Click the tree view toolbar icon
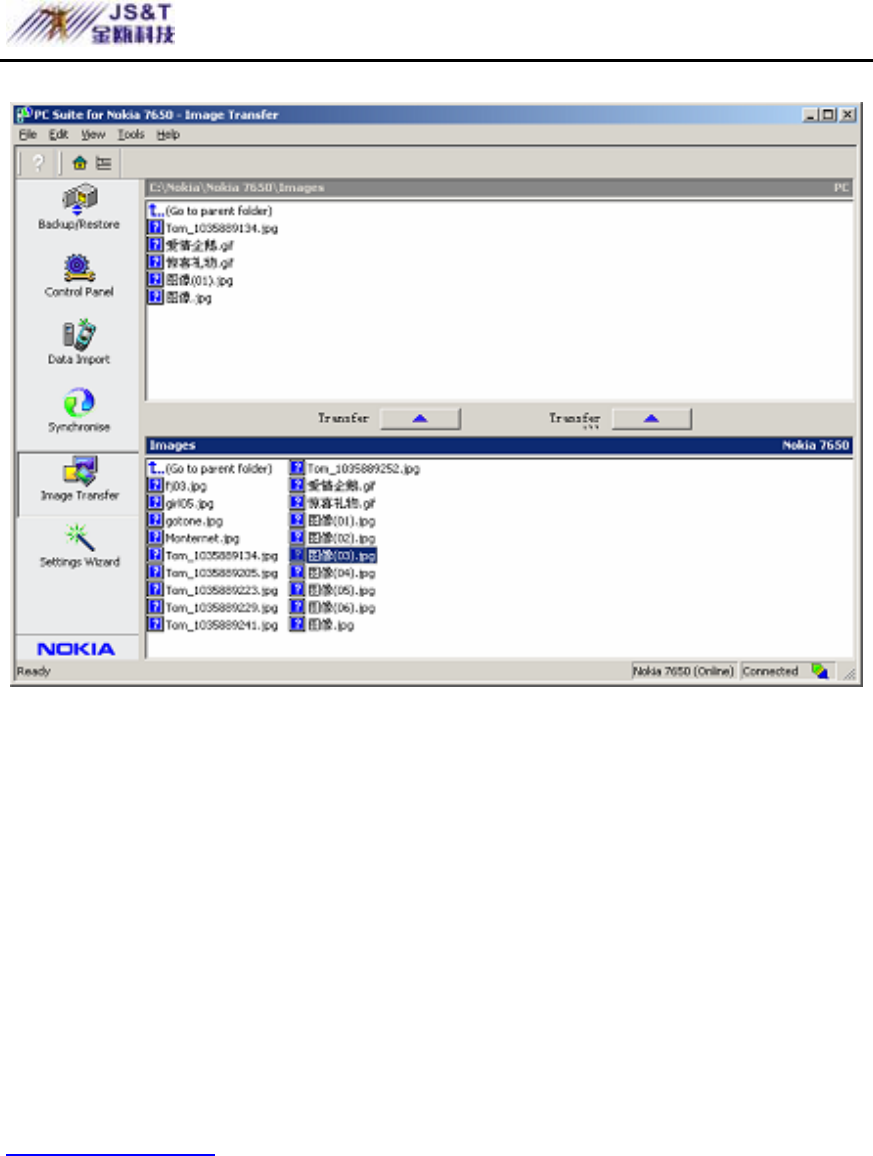Image resolution: width=873 pixels, height=1156 pixels. [x=104, y=163]
